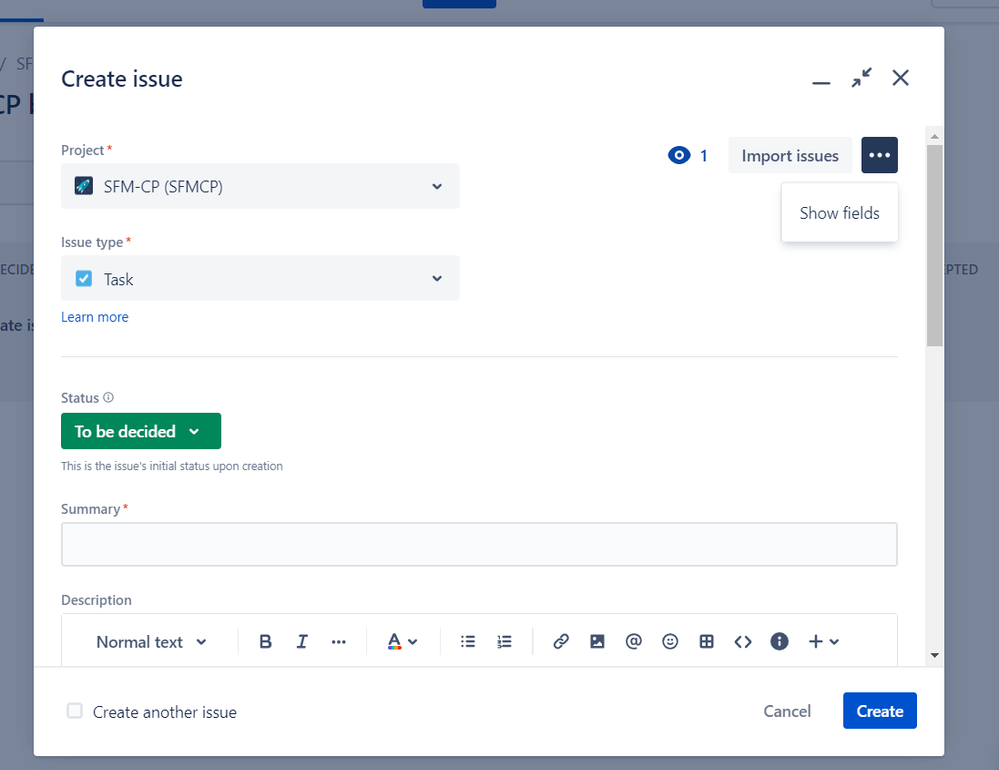Open the Learn more link

tap(95, 317)
